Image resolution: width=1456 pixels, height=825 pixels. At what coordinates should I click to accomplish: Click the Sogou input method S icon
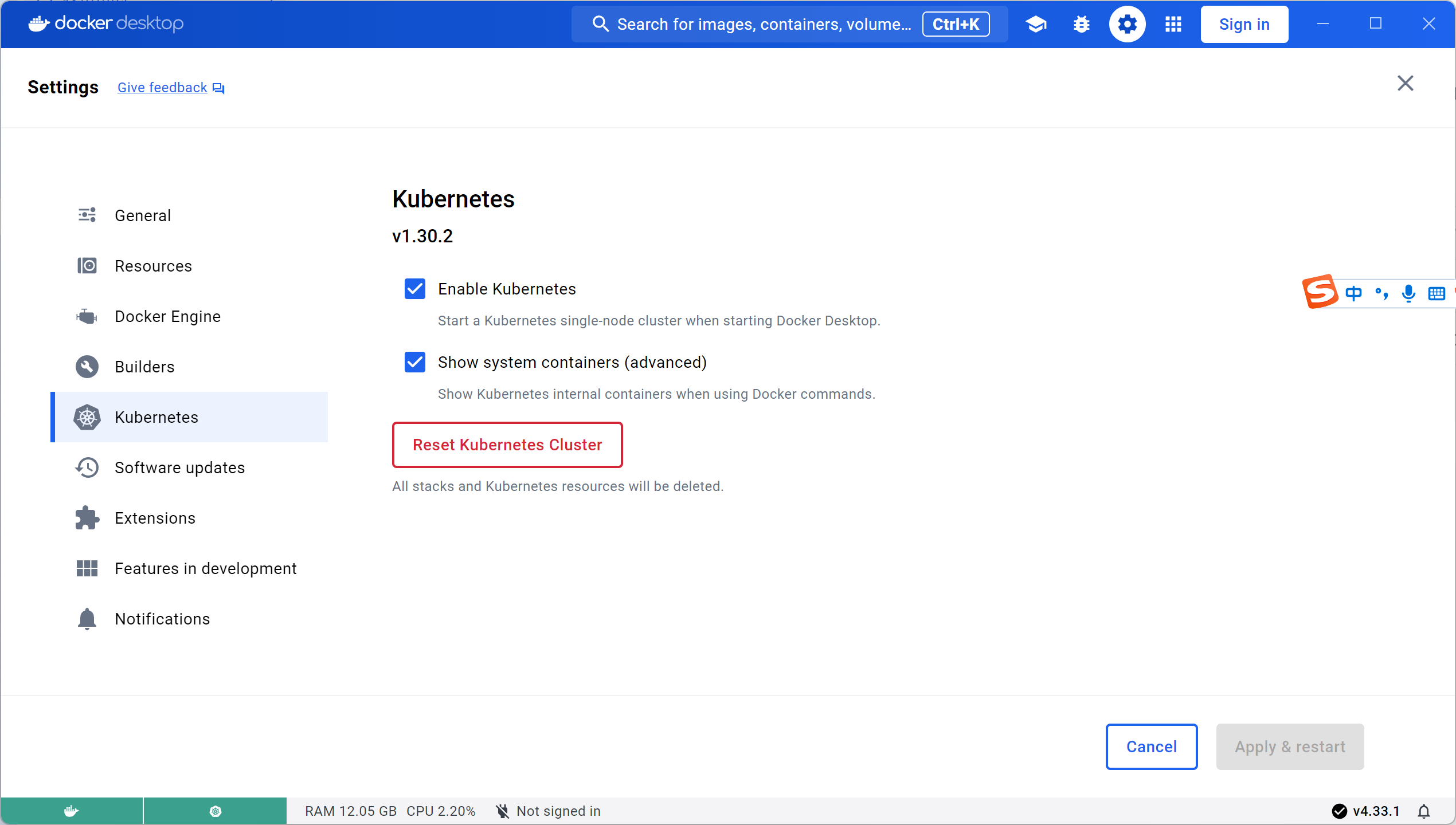[x=1320, y=292]
